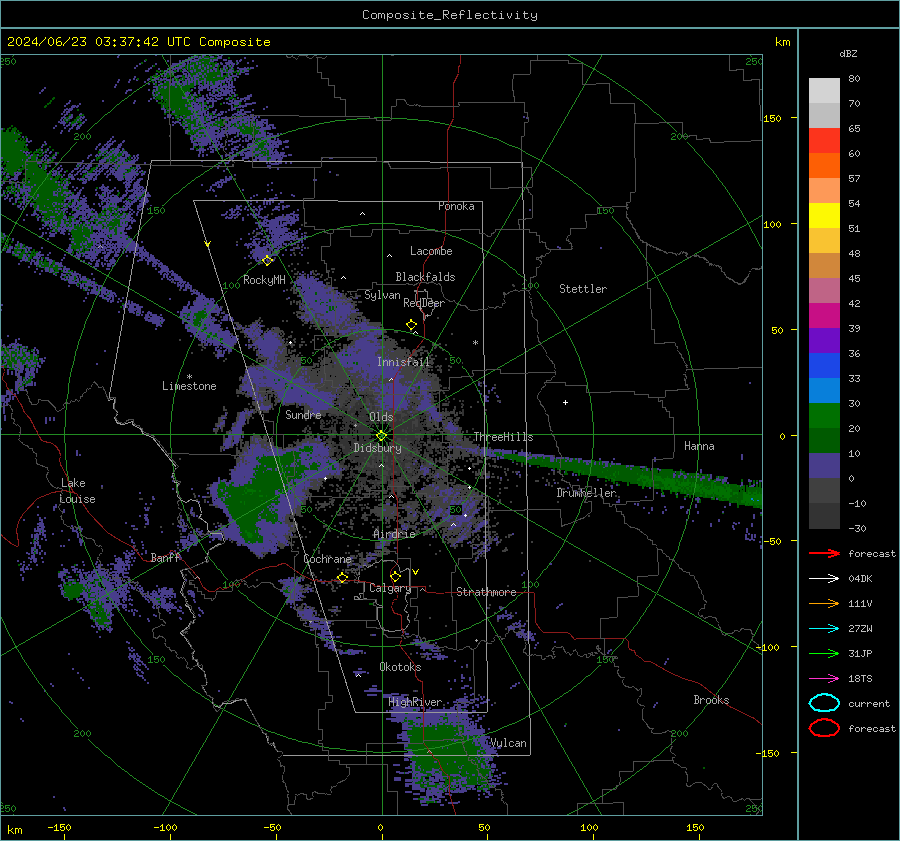The width and height of the screenshot is (900, 841).
Task: Click the -150 tick on bottom axis
Action: pos(59,827)
